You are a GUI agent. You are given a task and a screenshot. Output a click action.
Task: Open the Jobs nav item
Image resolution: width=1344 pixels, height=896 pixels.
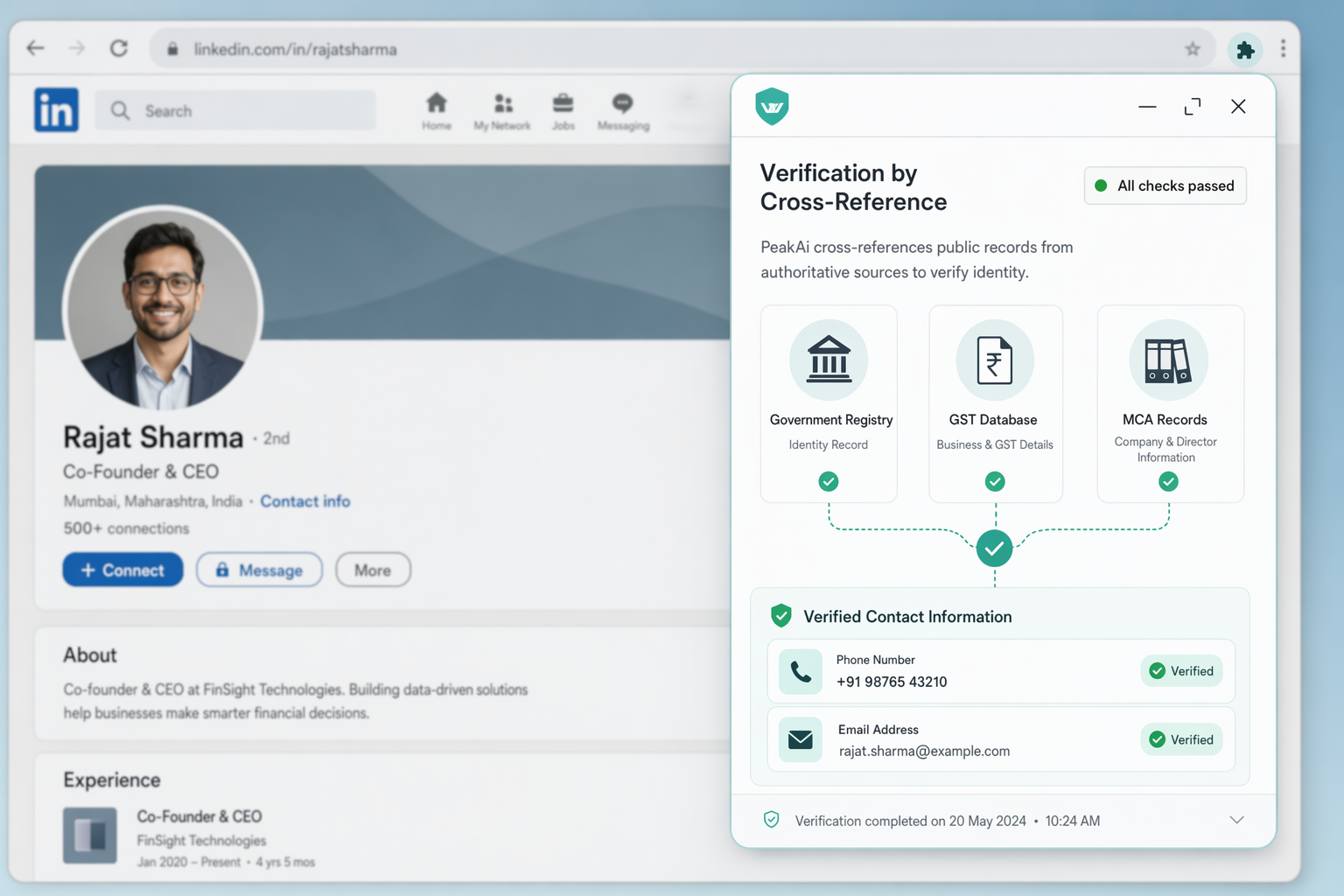tap(563, 111)
